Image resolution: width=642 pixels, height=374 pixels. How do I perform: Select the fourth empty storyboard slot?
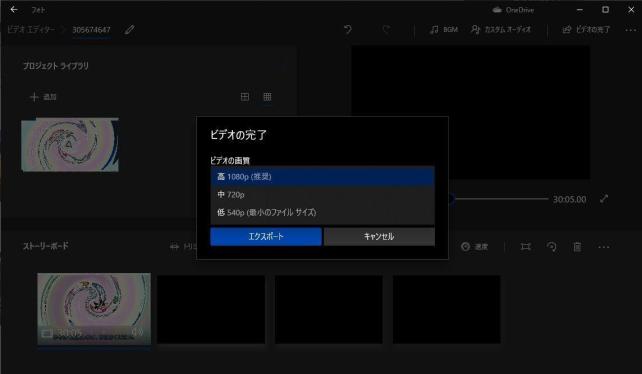tap(446, 309)
